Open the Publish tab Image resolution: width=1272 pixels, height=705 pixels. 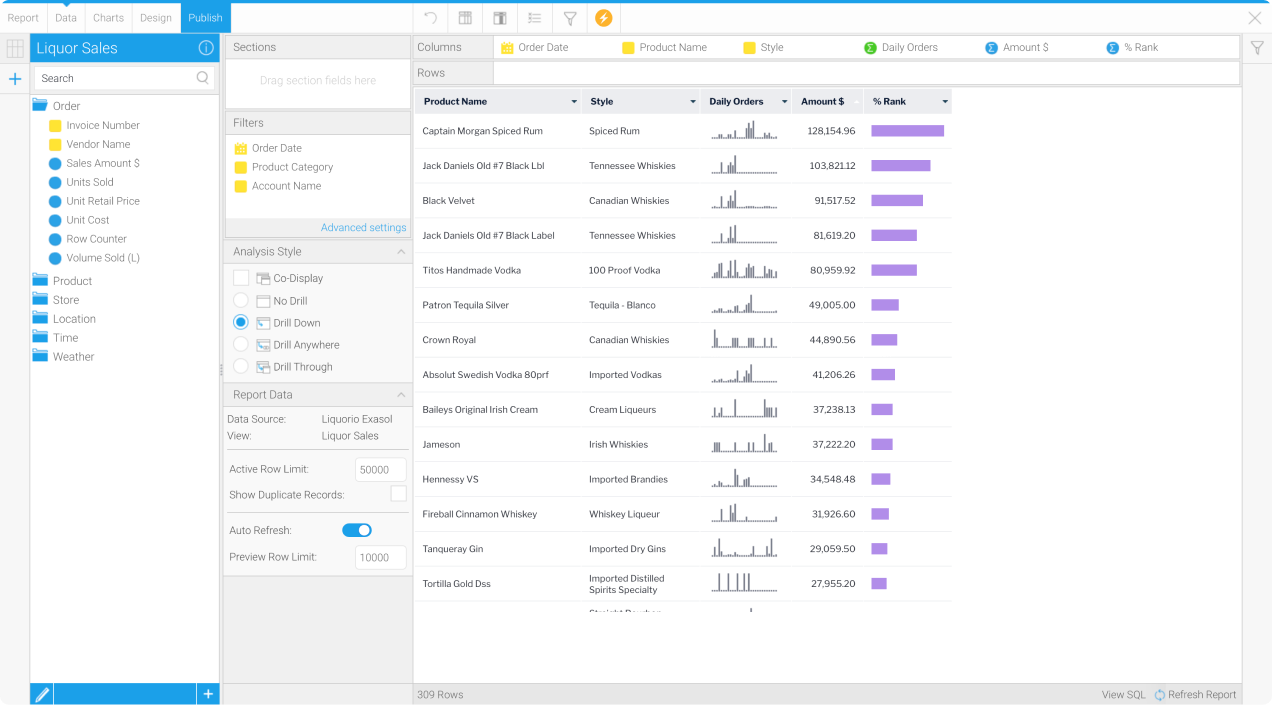205,17
